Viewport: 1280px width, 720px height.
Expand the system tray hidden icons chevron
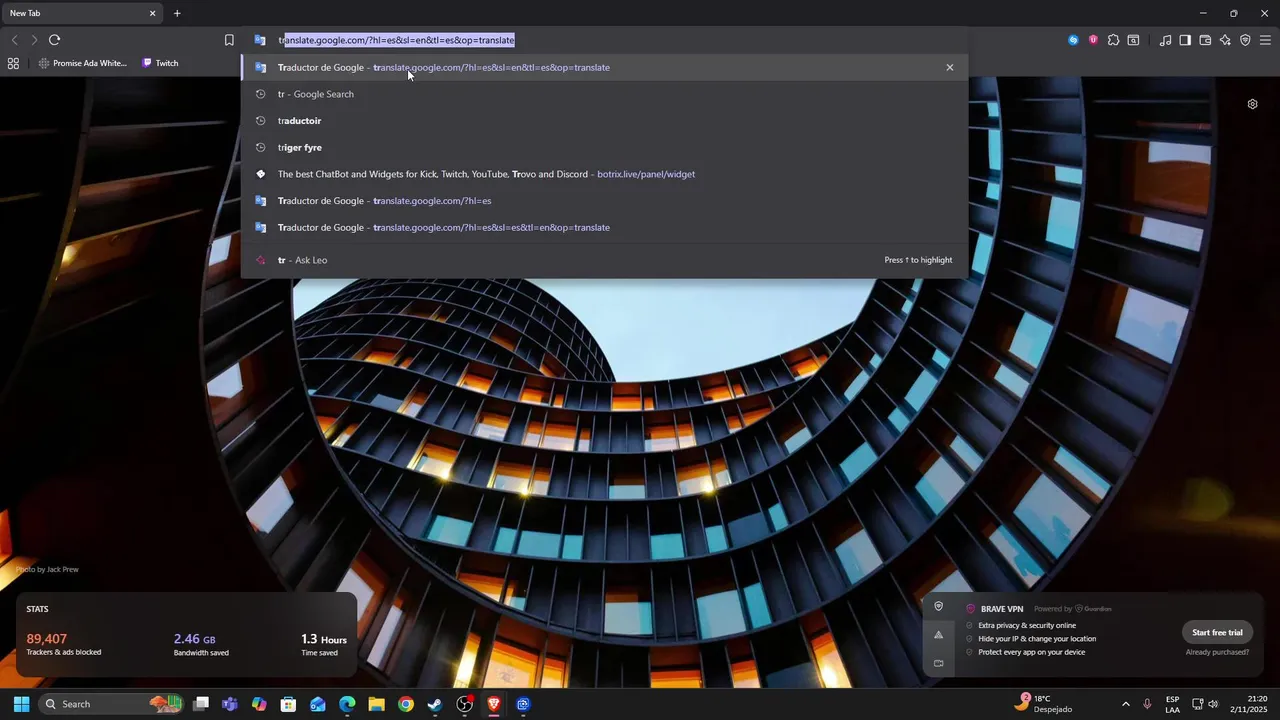(1125, 704)
